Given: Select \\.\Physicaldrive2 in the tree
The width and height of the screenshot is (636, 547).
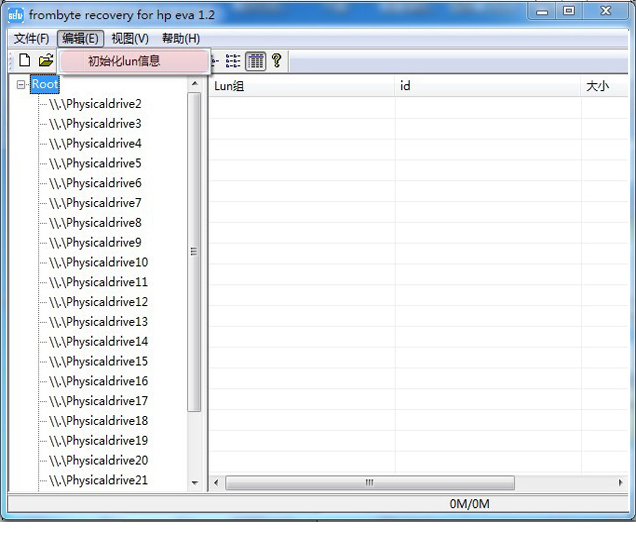Looking at the screenshot, I should click(95, 104).
